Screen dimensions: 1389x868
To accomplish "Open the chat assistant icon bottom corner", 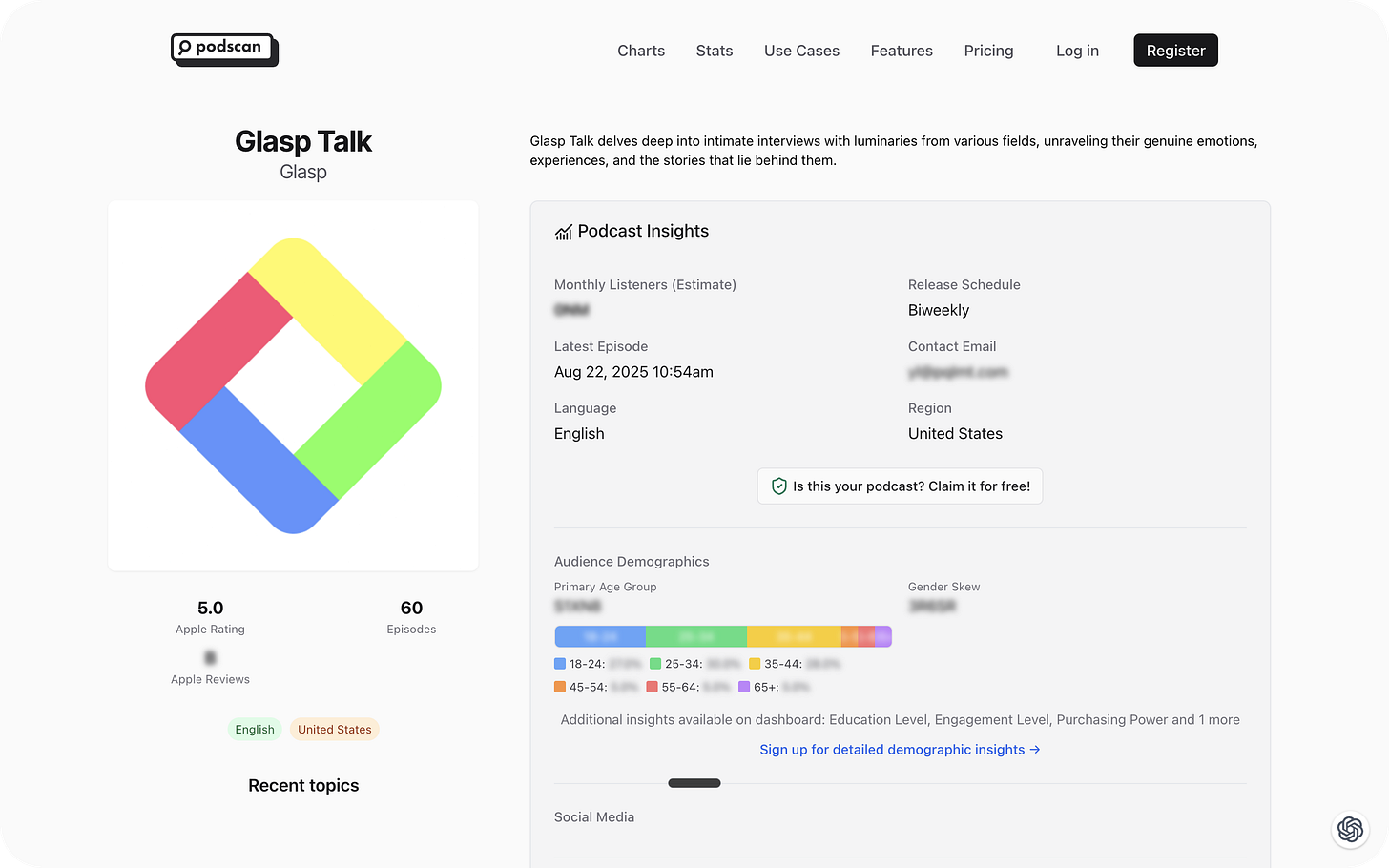I will pos(1350,829).
